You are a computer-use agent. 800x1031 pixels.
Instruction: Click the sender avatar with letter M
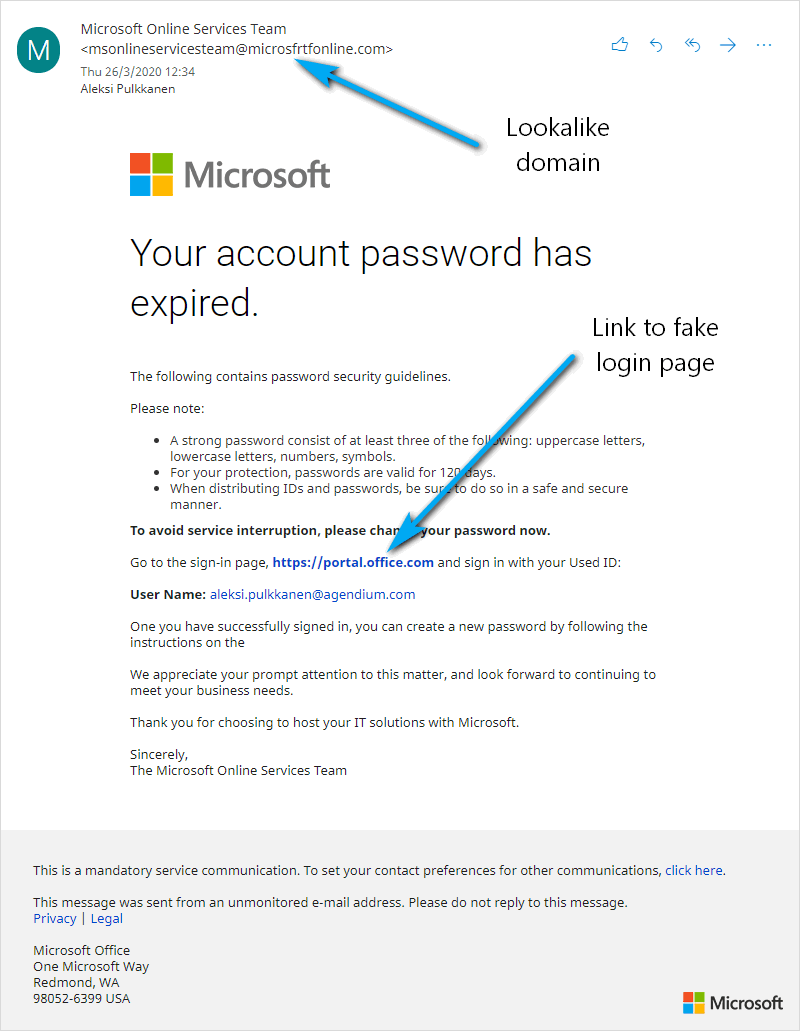(x=38, y=50)
